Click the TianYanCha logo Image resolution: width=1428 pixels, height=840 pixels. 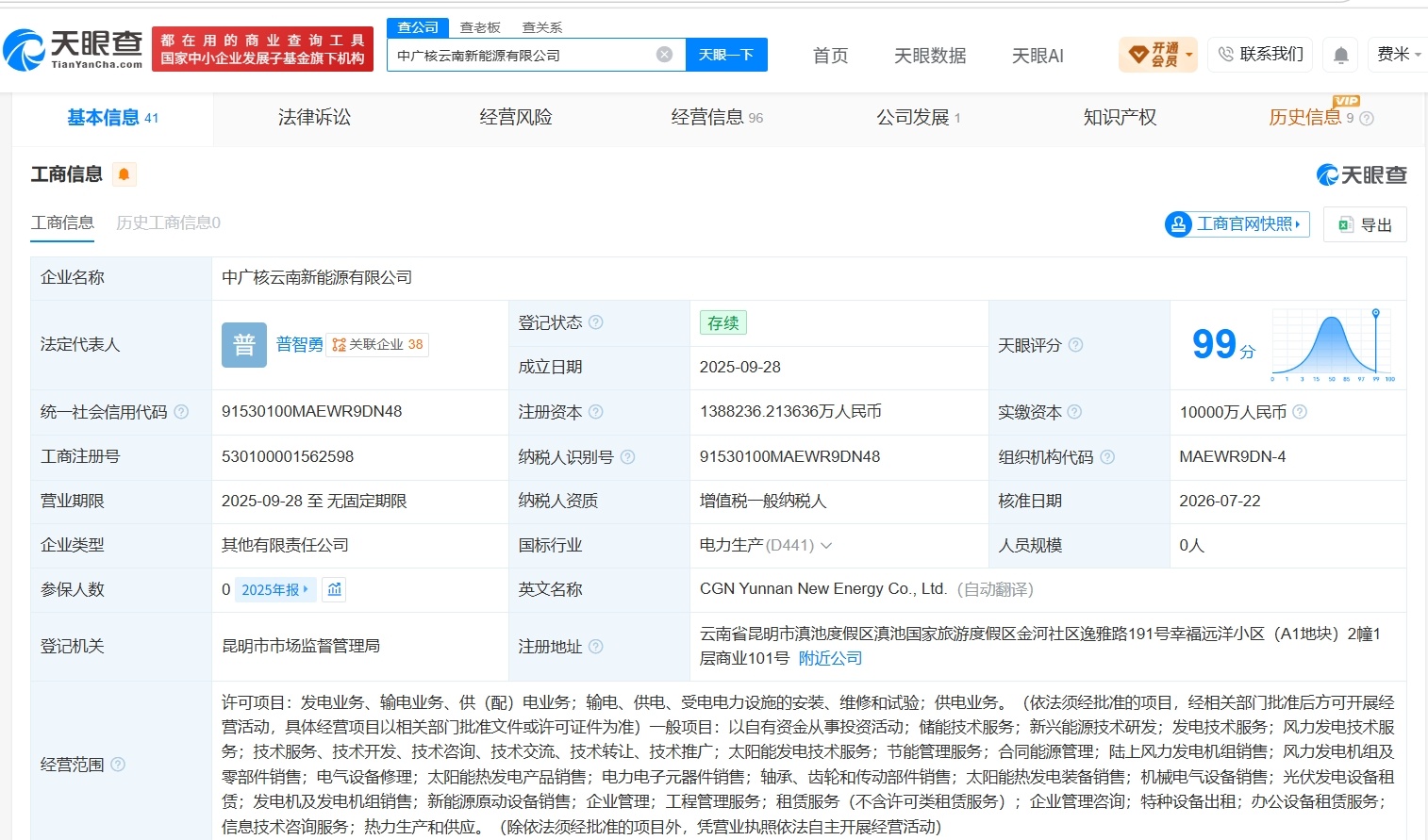click(x=73, y=48)
